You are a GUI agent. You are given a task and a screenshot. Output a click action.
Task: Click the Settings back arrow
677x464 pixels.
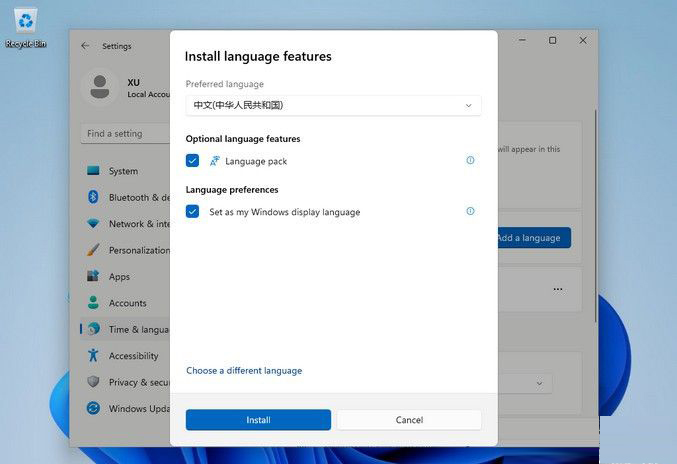tap(85, 46)
